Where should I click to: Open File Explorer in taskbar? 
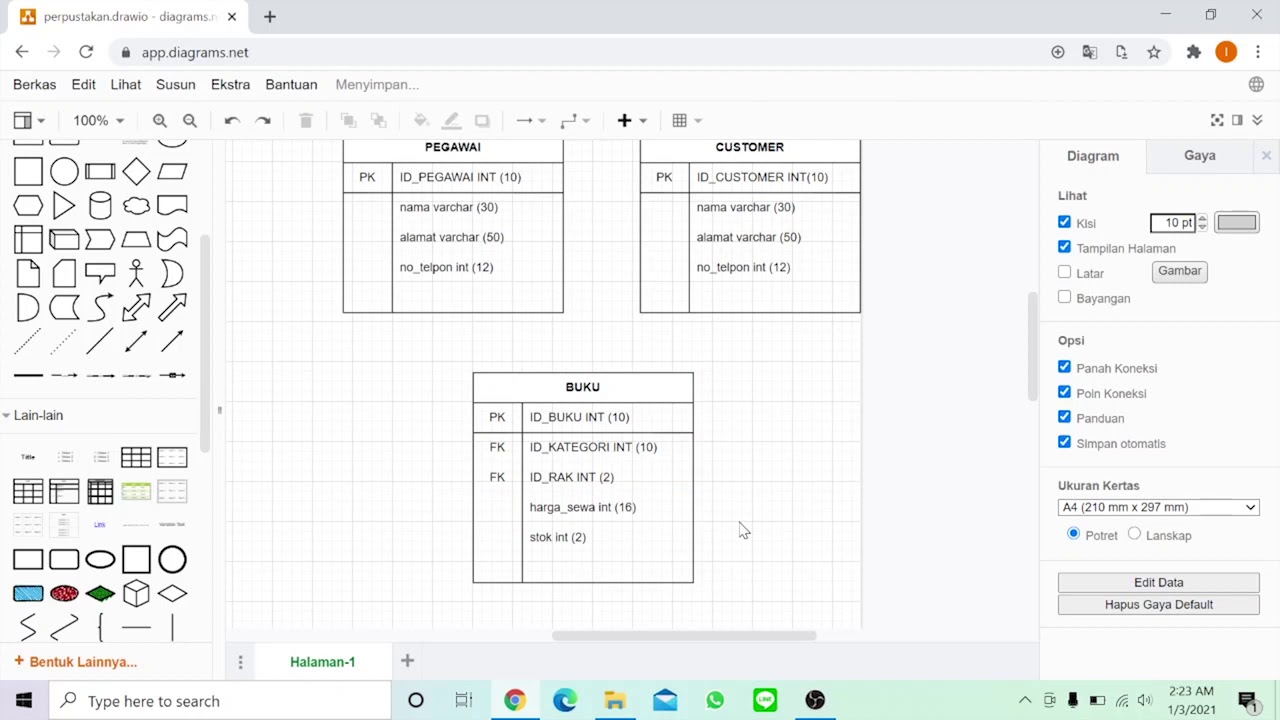click(615, 700)
